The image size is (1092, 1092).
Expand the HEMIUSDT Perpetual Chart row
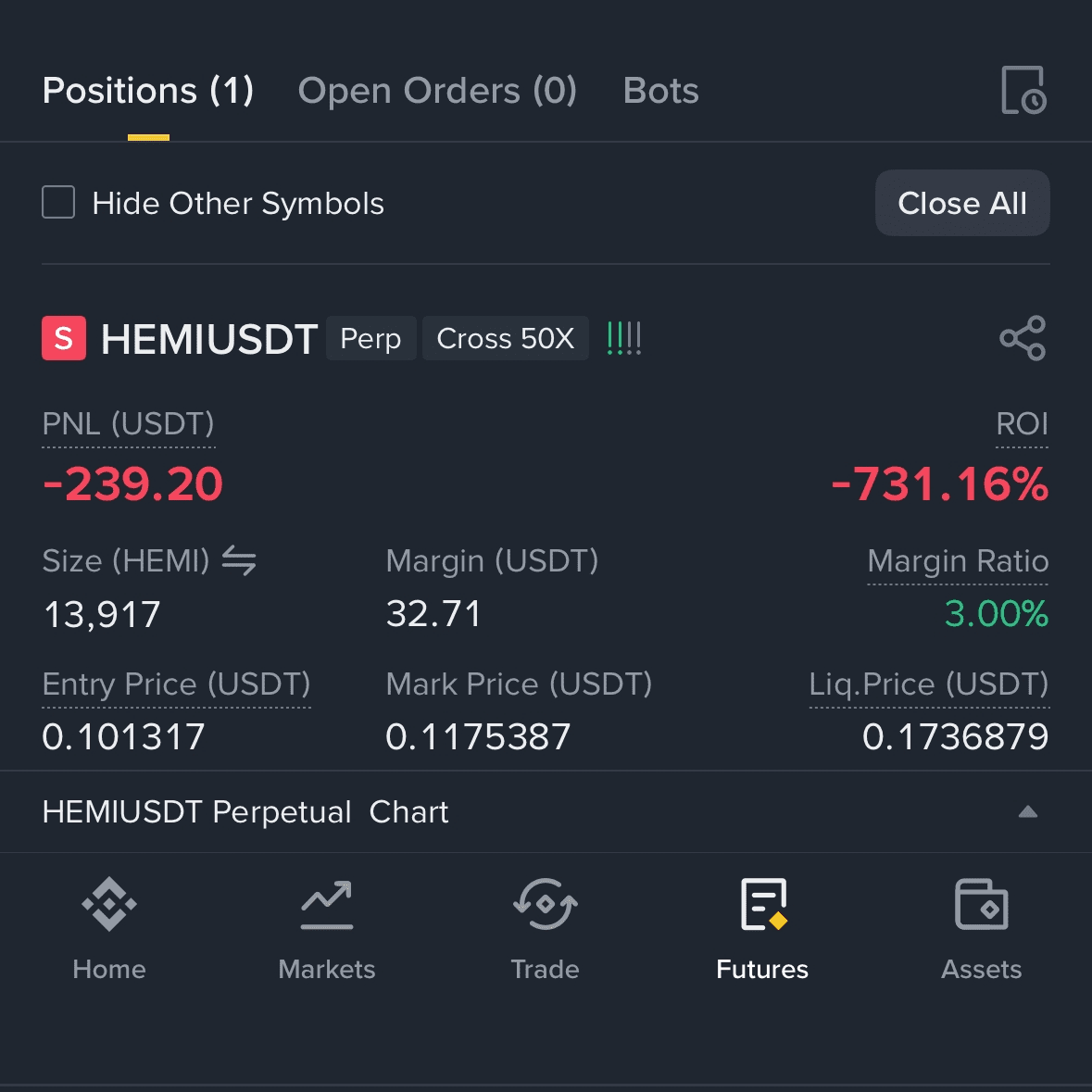coord(546,812)
